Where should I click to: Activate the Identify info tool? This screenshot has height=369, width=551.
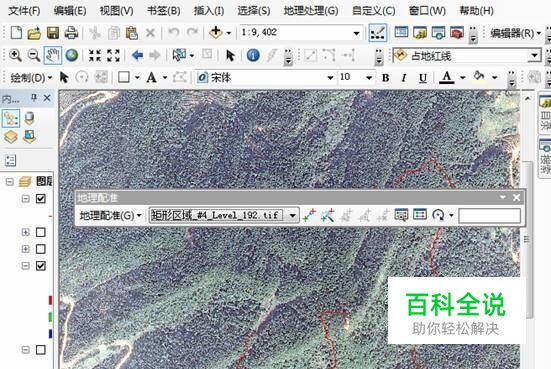(x=253, y=55)
